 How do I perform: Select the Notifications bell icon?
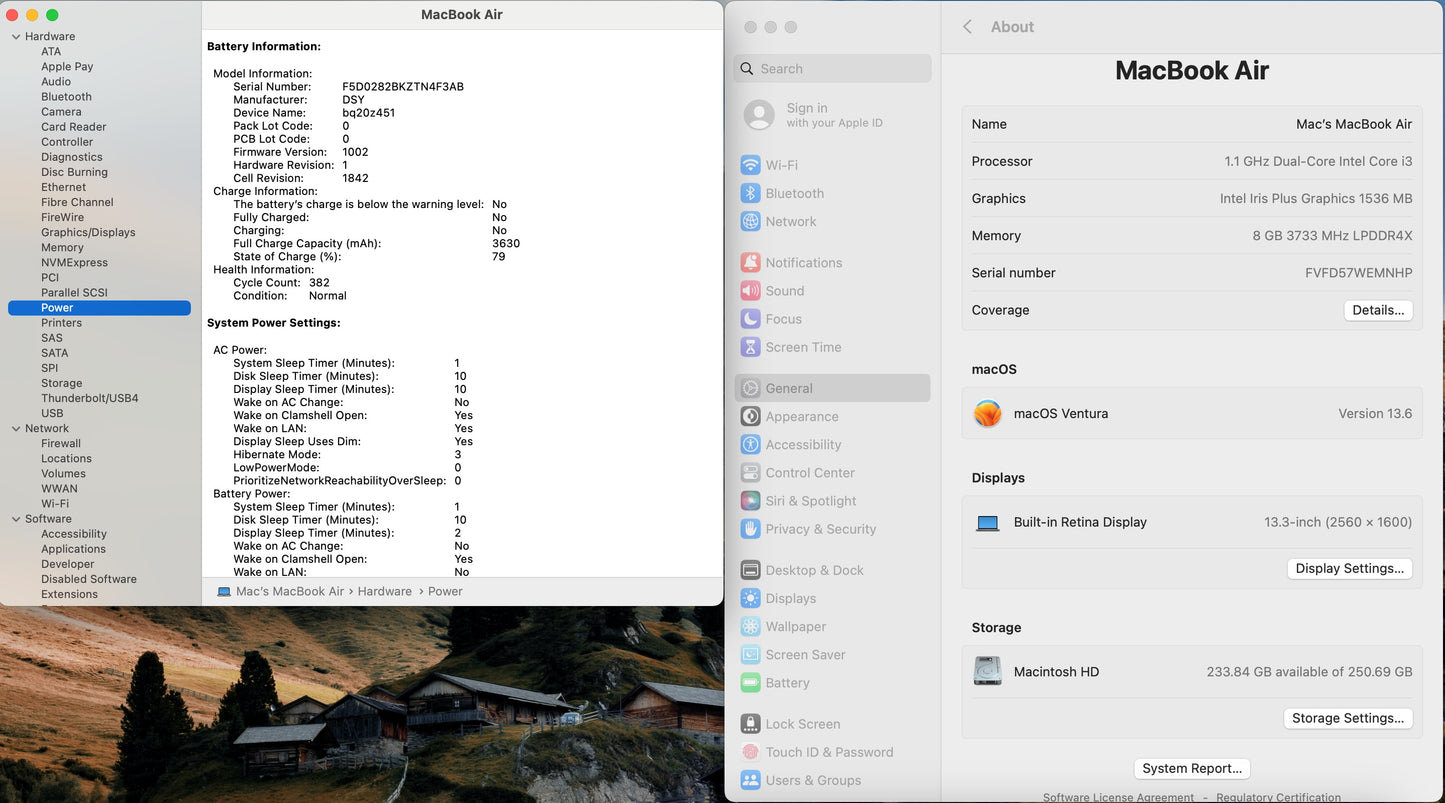click(x=750, y=262)
